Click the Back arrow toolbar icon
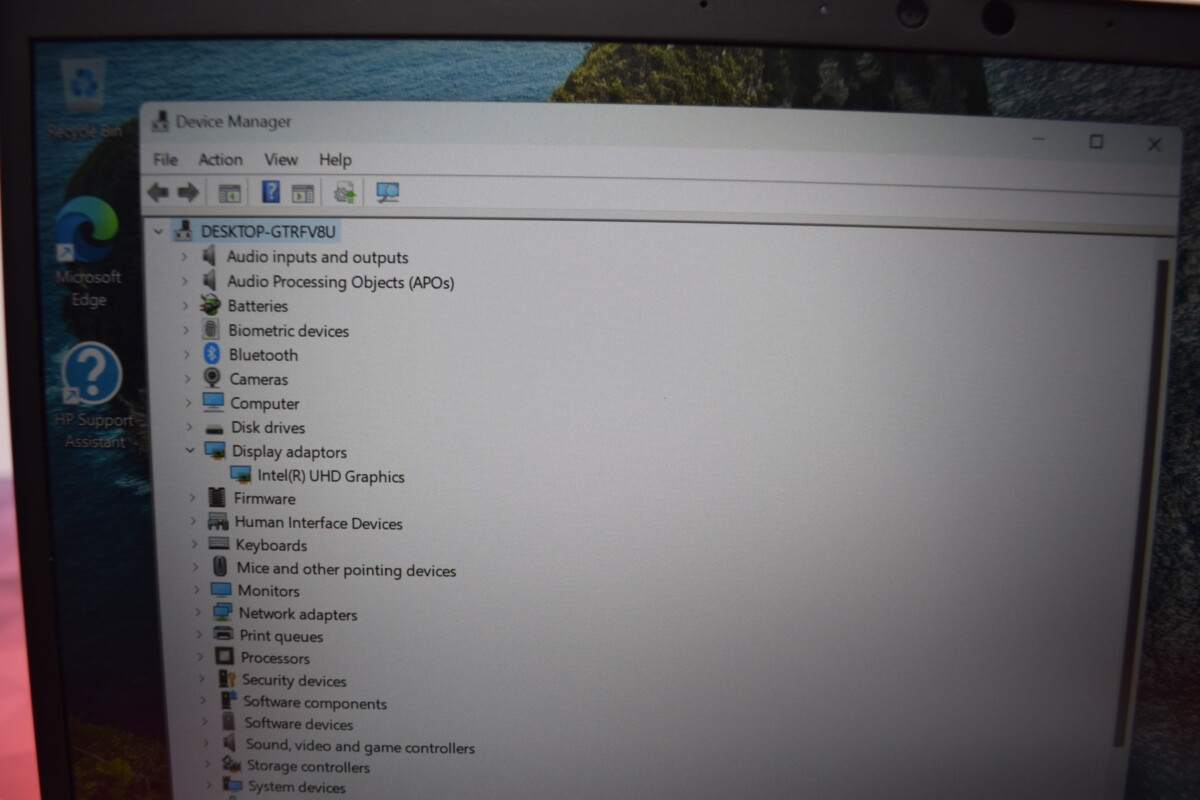This screenshot has height=800, width=1200. coord(158,192)
